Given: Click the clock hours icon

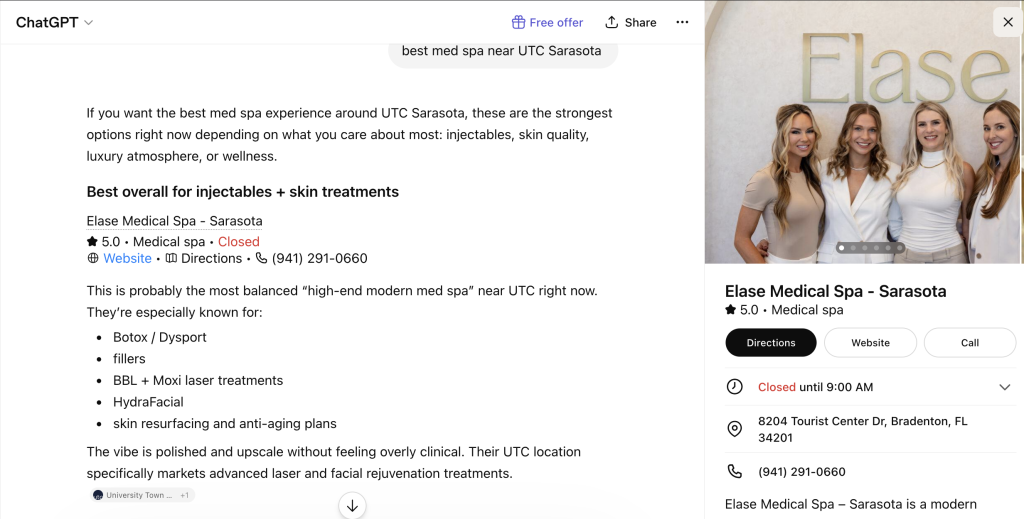Looking at the screenshot, I should 735,386.
